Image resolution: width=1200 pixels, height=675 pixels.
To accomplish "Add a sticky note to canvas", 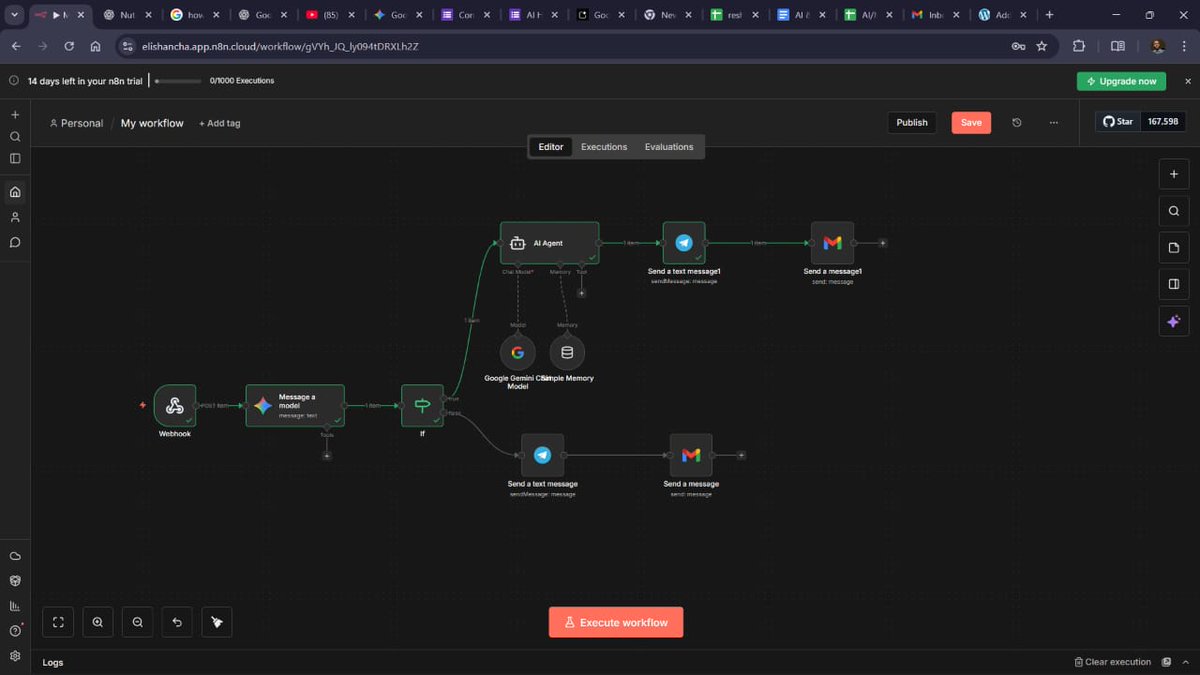I will pyautogui.click(x=1174, y=247).
